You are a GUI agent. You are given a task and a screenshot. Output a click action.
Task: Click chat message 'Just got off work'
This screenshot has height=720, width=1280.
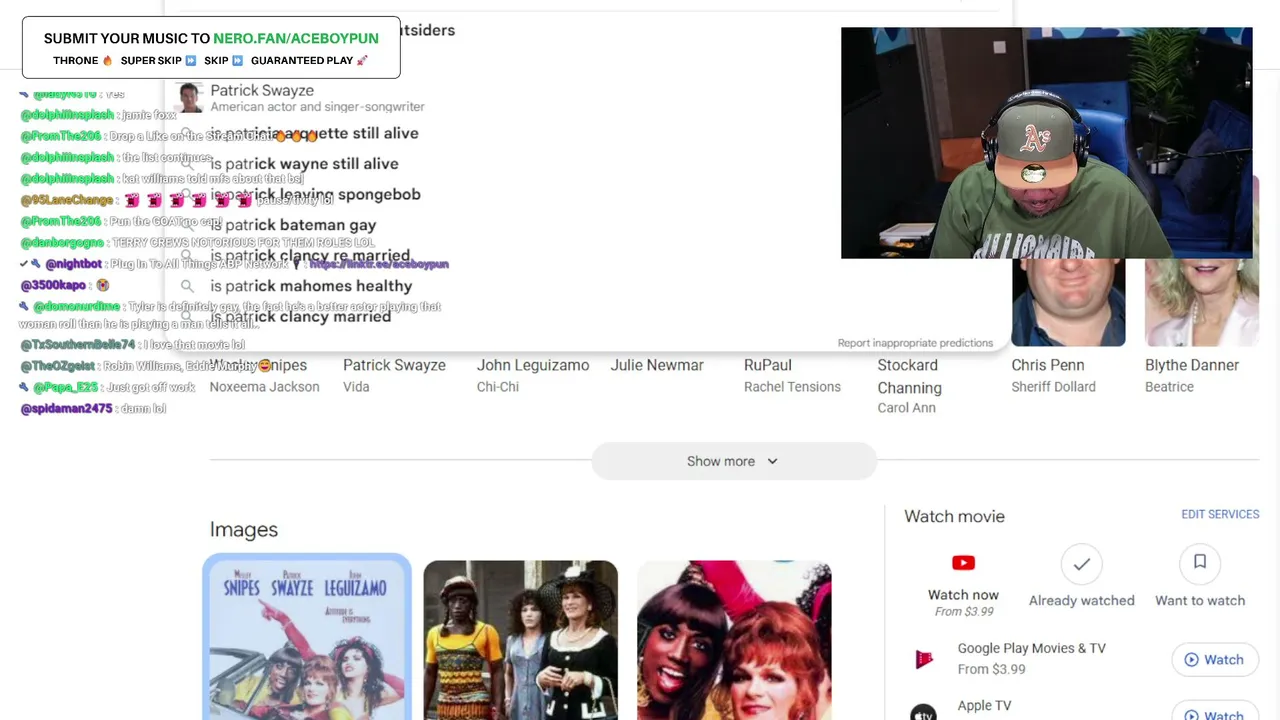150,387
